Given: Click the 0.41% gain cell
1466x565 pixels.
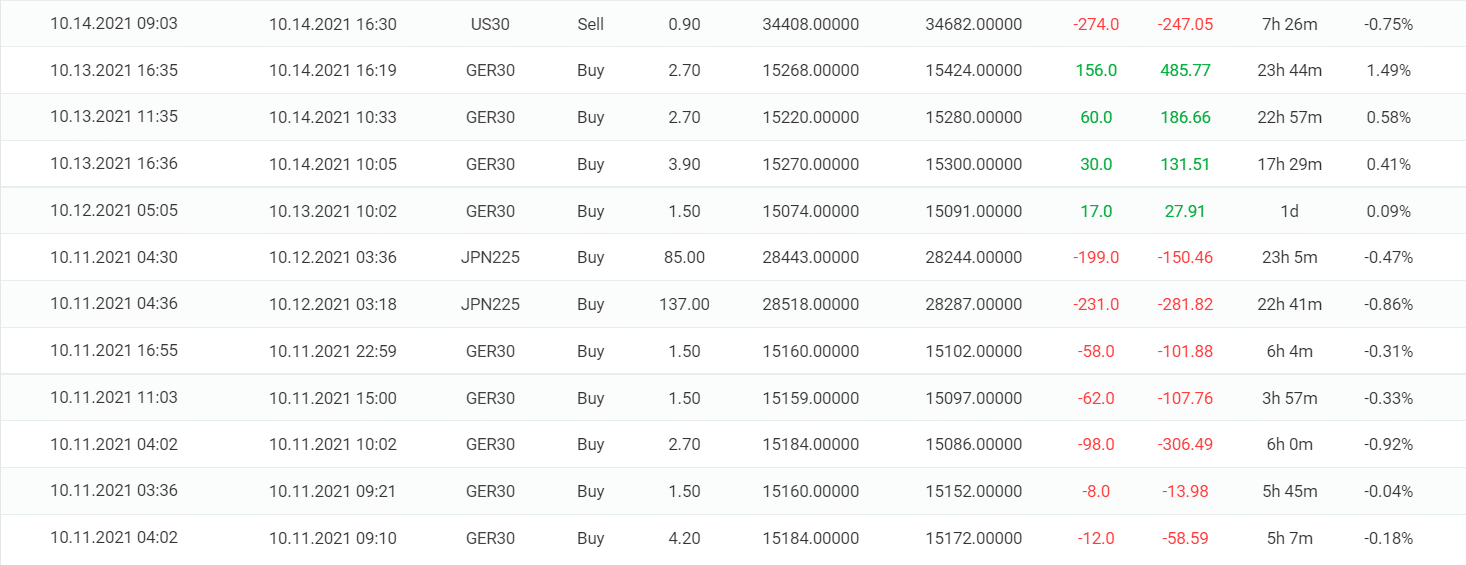Looking at the screenshot, I should (1388, 164).
